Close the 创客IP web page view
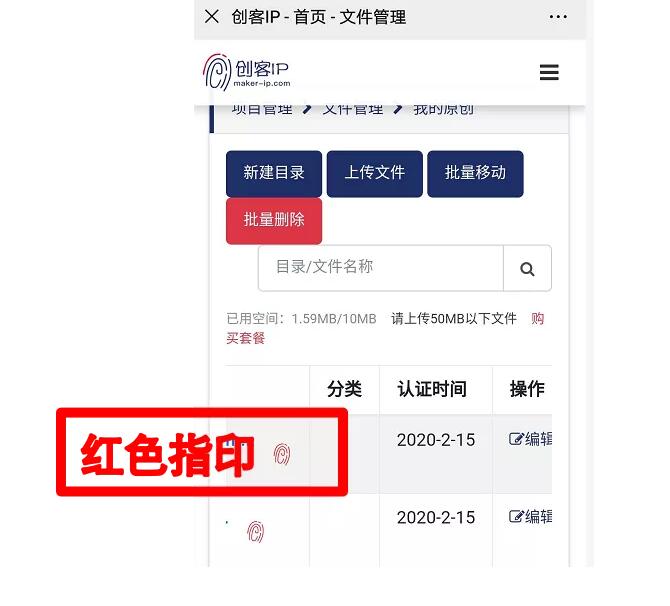This screenshot has height=606, width=670. [x=212, y=17]
